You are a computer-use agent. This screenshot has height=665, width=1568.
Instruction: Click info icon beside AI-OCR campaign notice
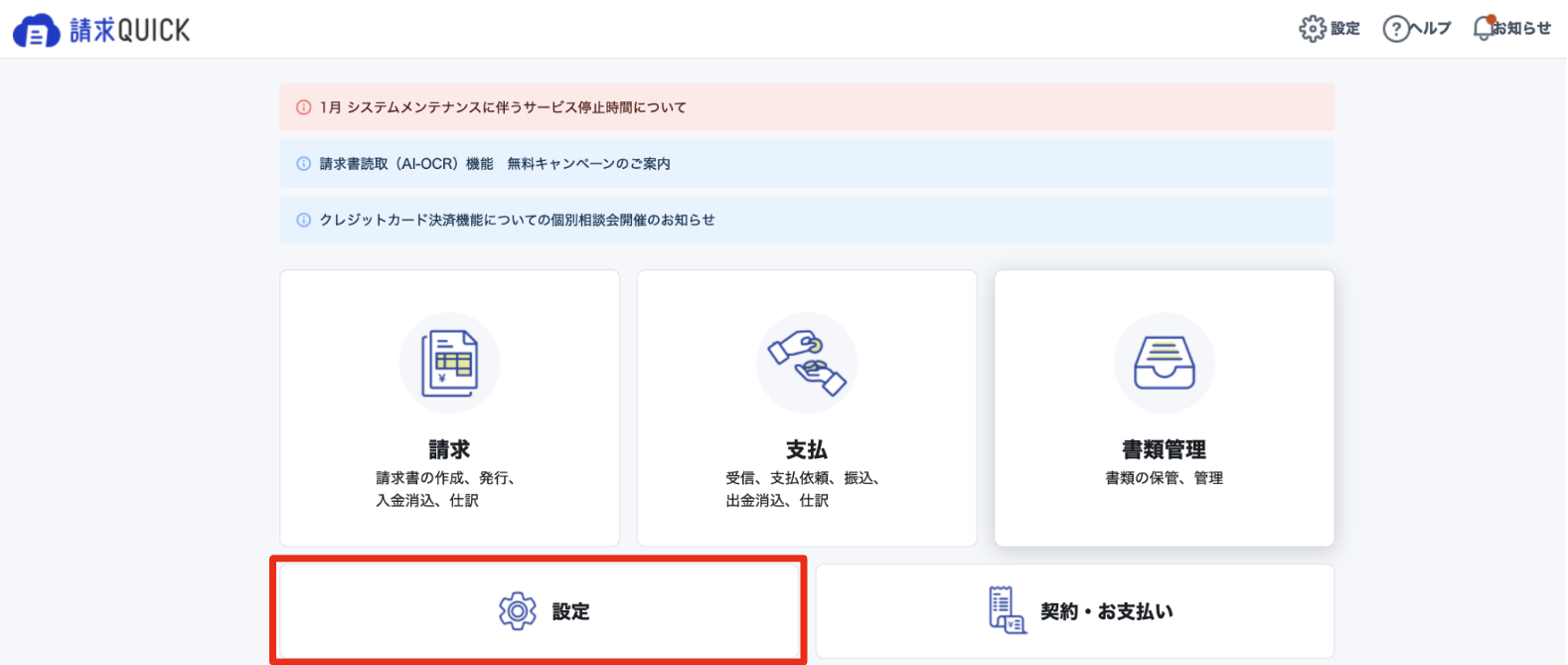click(x=304, y=164)
